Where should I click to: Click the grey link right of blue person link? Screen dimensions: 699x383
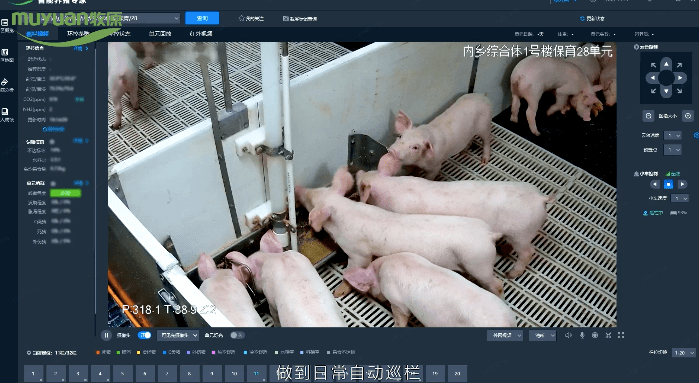pos(678,213)
